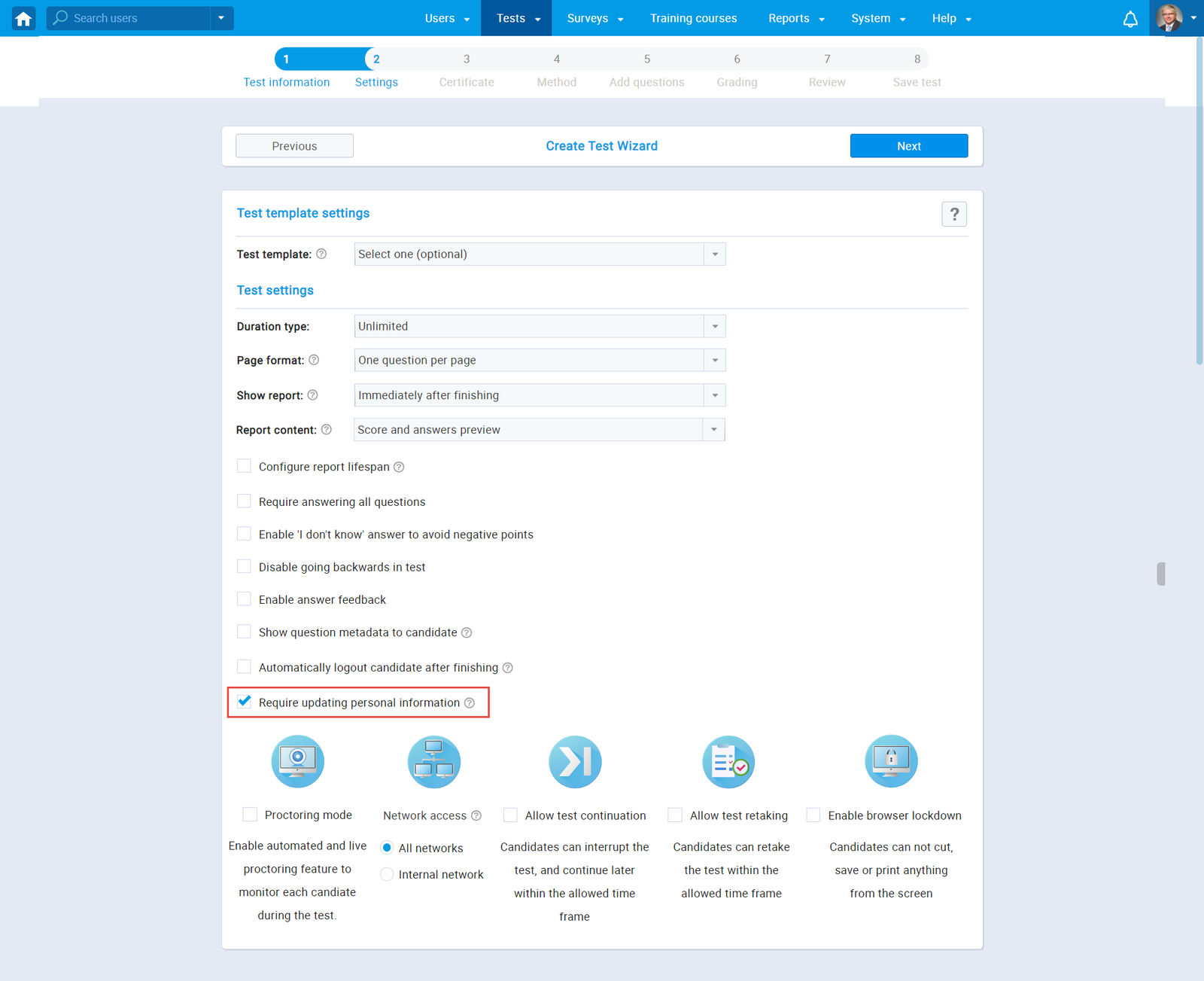Click the page vertical scrollbar

point(1199,201)
